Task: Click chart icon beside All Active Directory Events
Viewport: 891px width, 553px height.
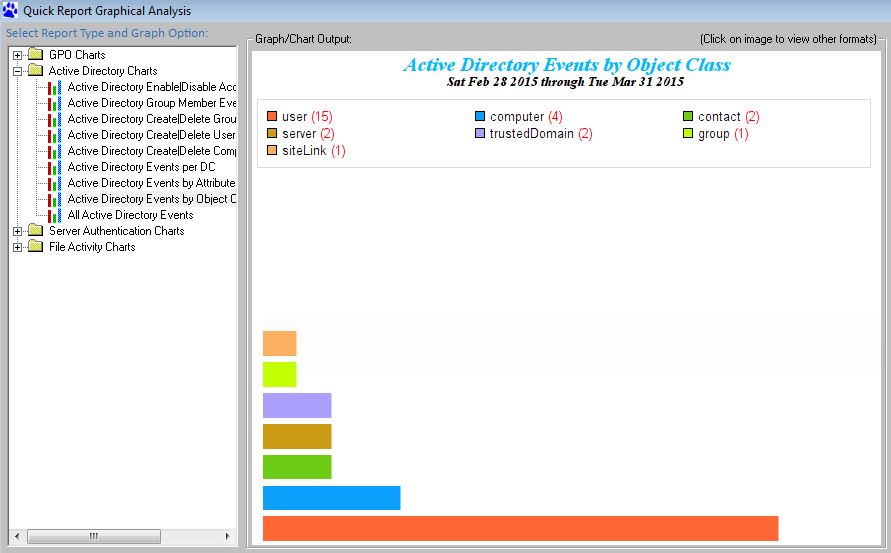Action: pos(55,215)
